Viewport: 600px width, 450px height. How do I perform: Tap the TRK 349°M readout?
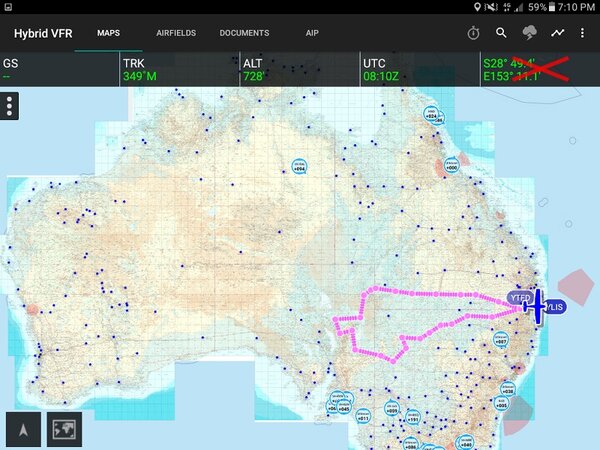pos(180,69)
